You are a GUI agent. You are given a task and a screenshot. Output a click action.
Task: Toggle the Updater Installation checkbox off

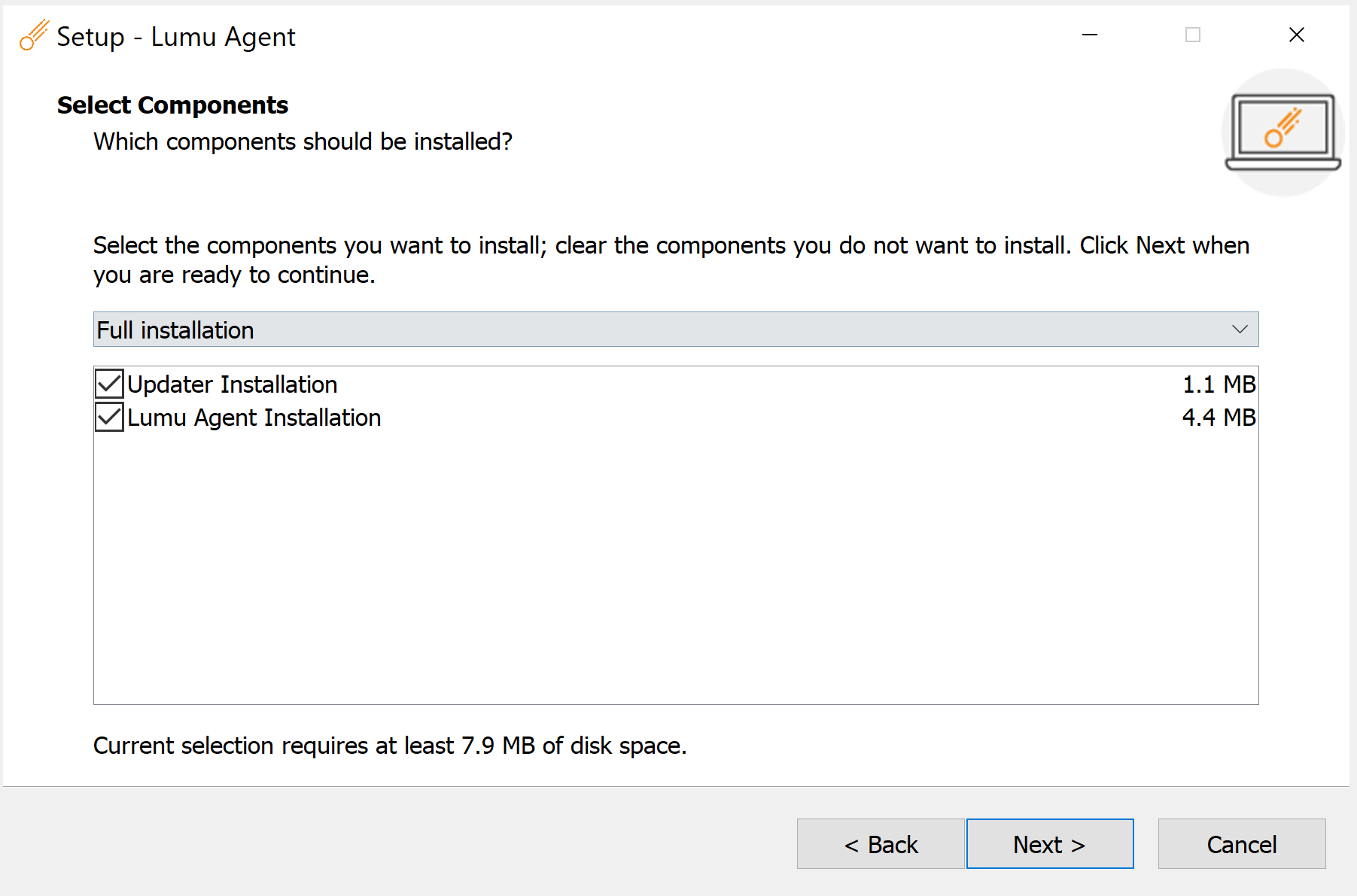[x=108, y=384]
